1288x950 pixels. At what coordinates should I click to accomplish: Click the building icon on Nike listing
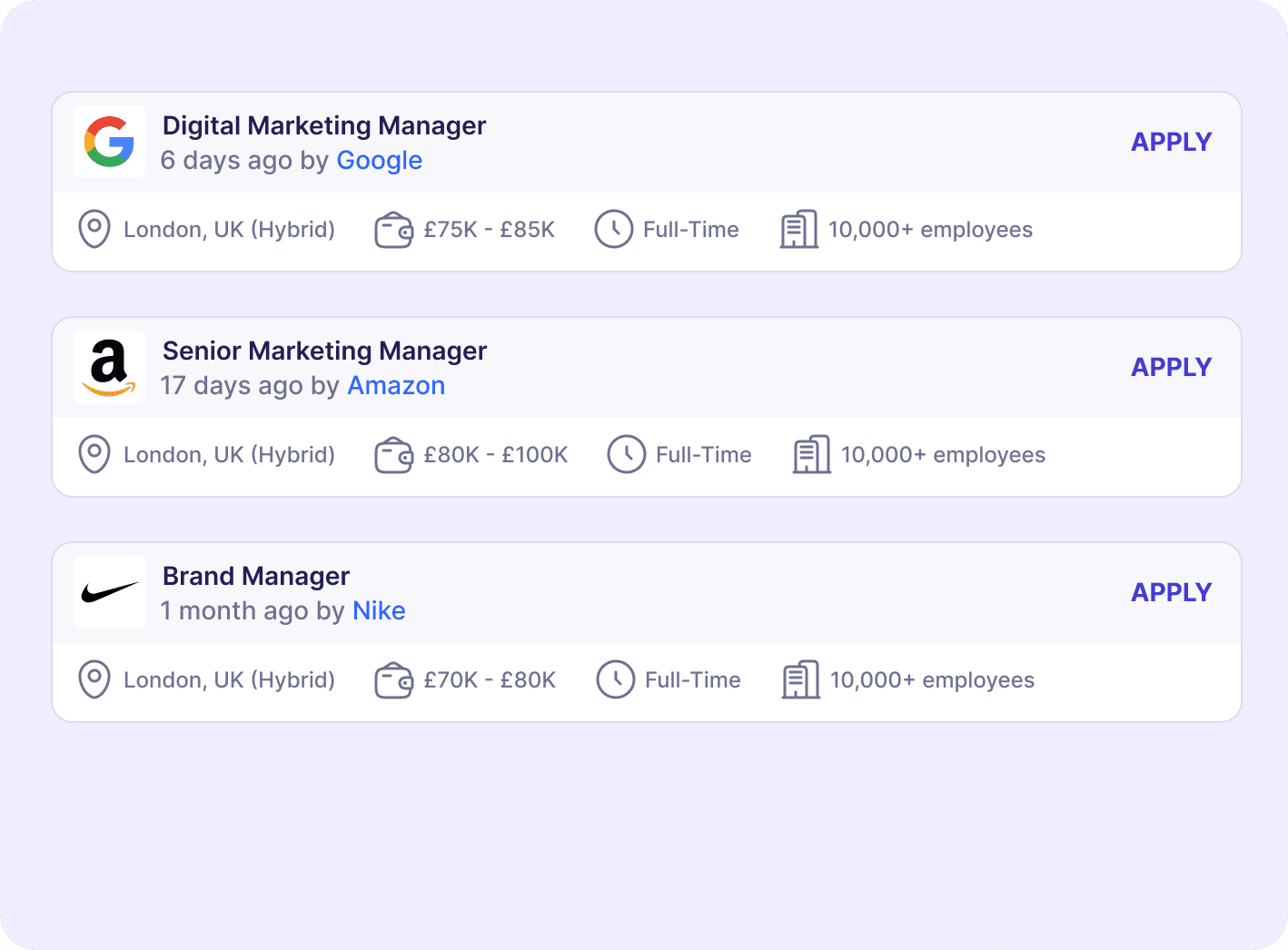point(801,679)
